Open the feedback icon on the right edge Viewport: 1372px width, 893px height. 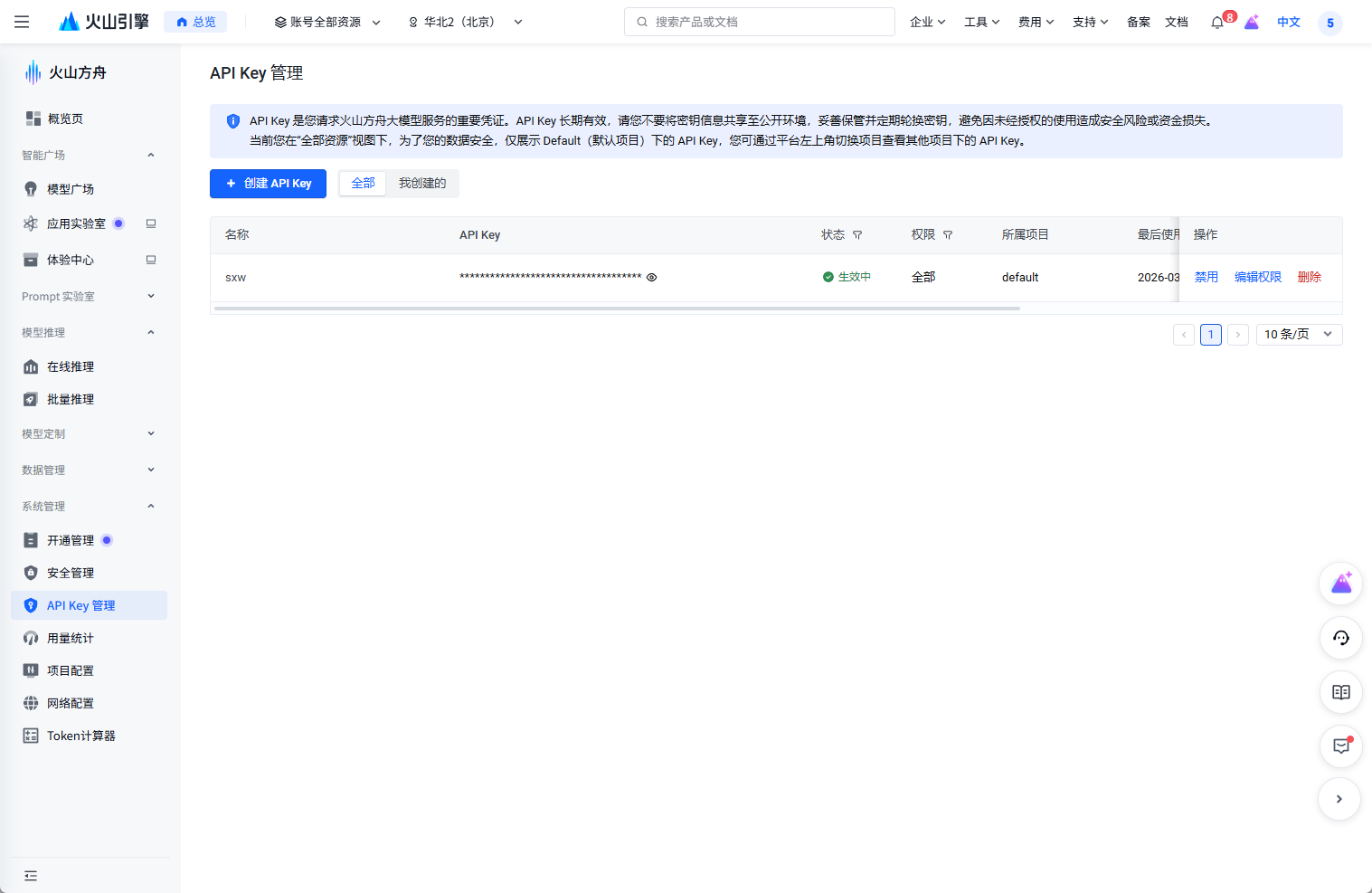click(1340, 746)
